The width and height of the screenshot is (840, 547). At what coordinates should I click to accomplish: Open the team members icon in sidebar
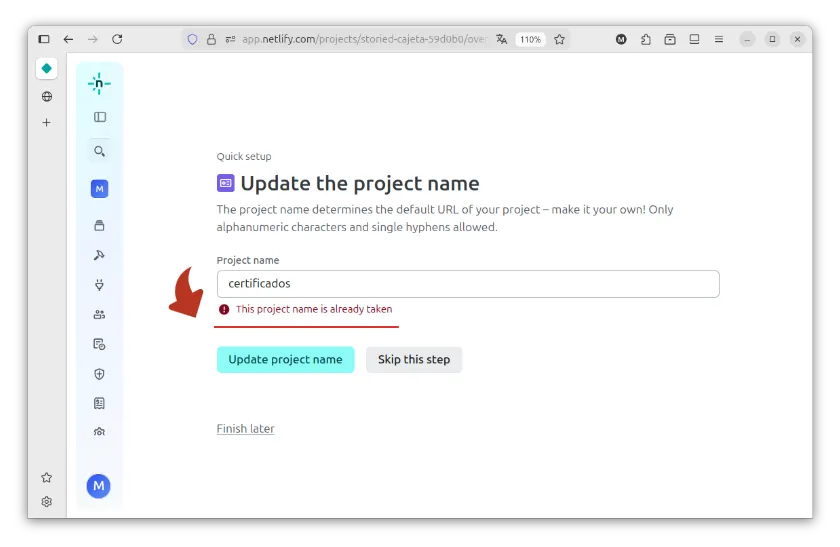[99, 314]
